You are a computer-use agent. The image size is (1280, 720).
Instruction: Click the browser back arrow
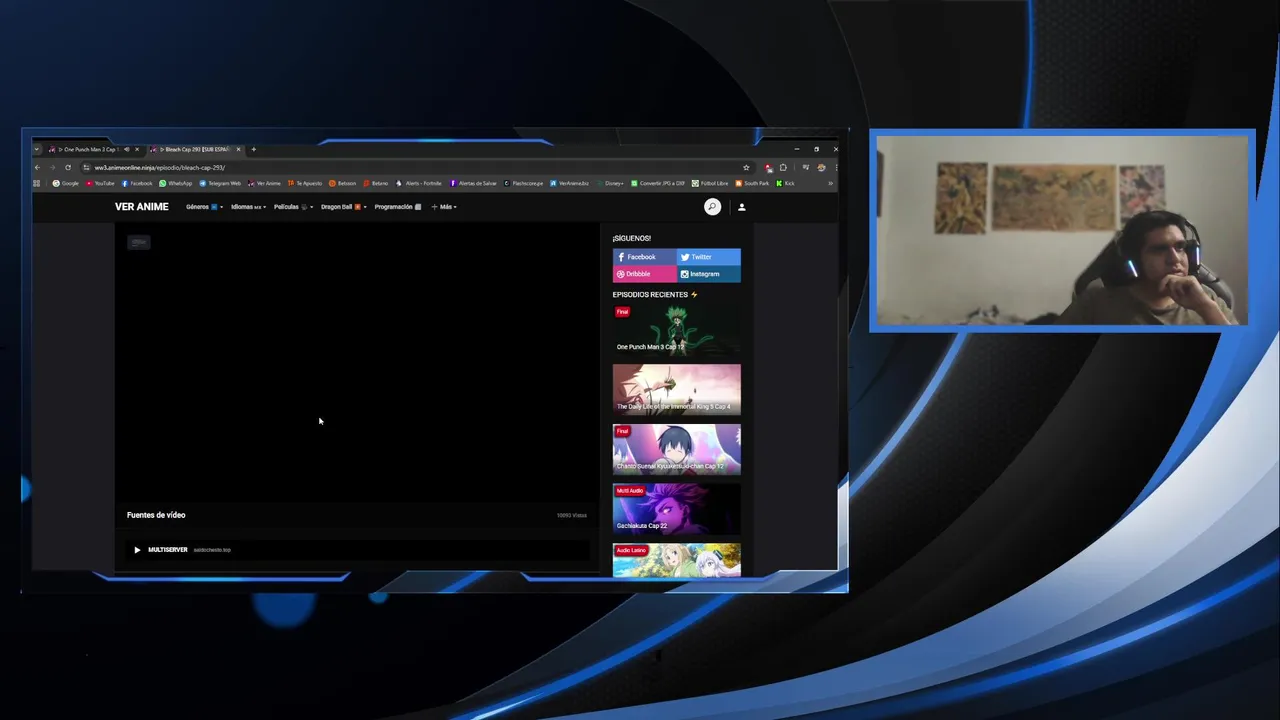coord(37,167)
